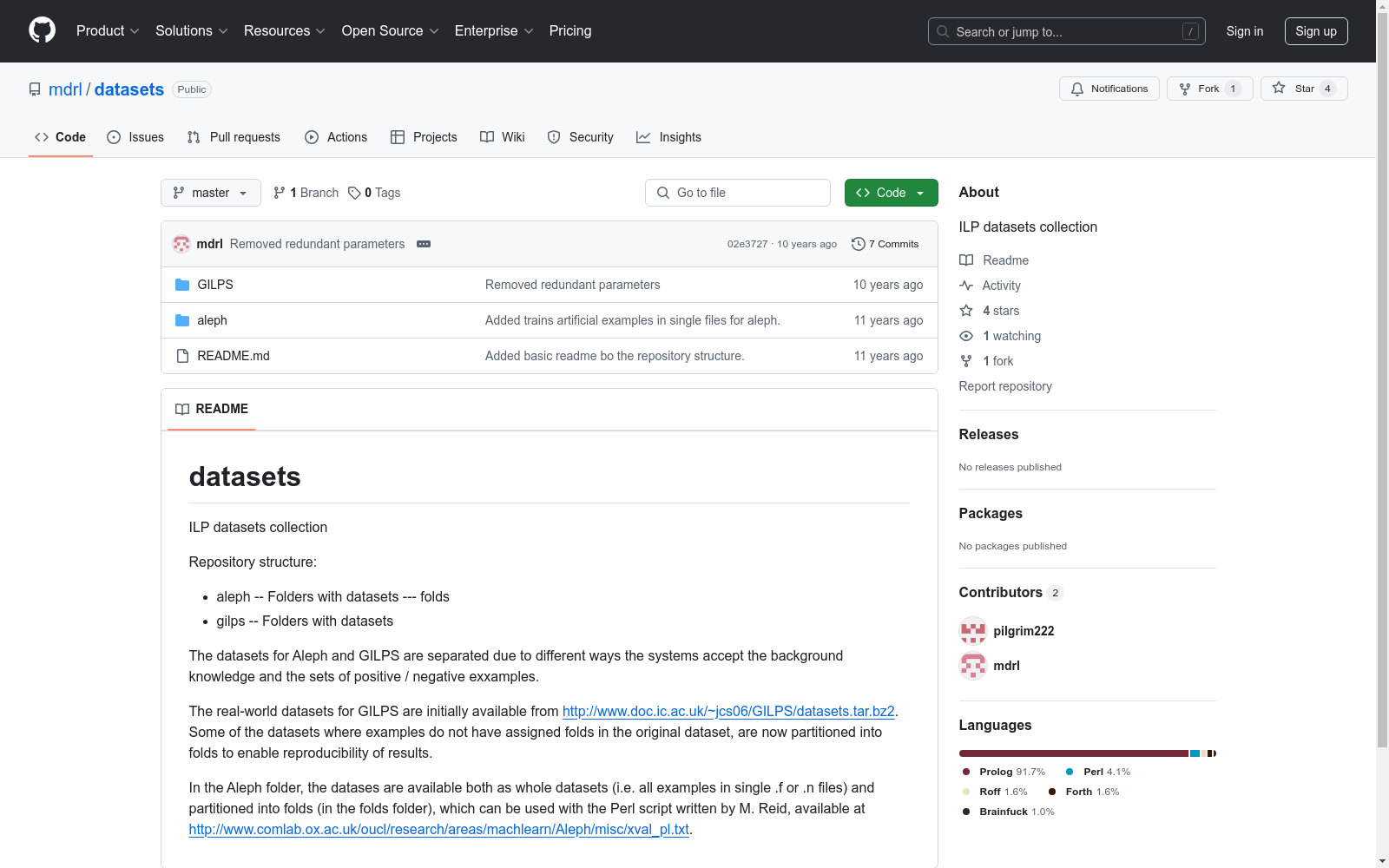Open the GILPS folder
This screenshot has width=1389, height=868.
tap(215, 285)
